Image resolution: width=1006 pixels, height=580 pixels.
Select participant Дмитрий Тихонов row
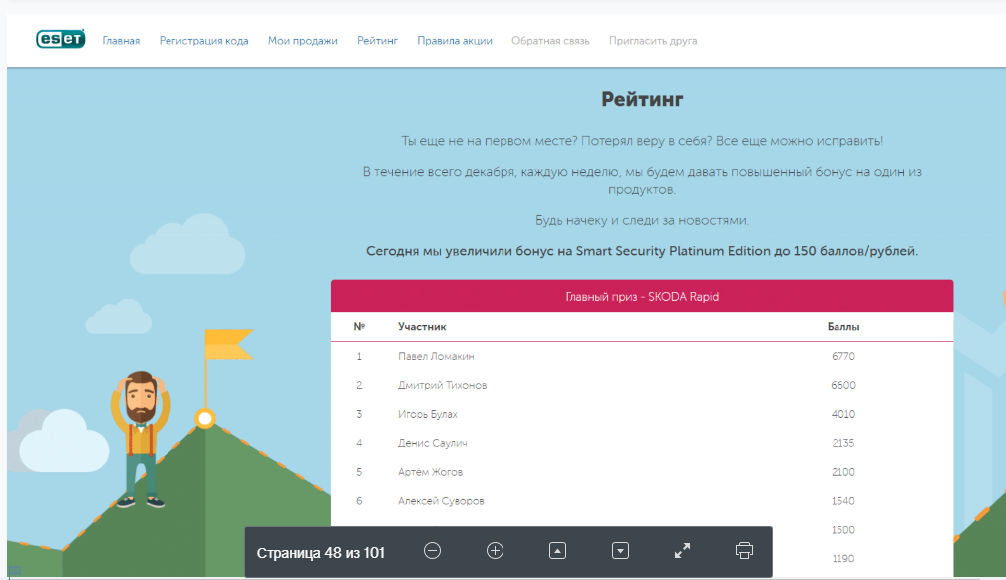(442, 385)
